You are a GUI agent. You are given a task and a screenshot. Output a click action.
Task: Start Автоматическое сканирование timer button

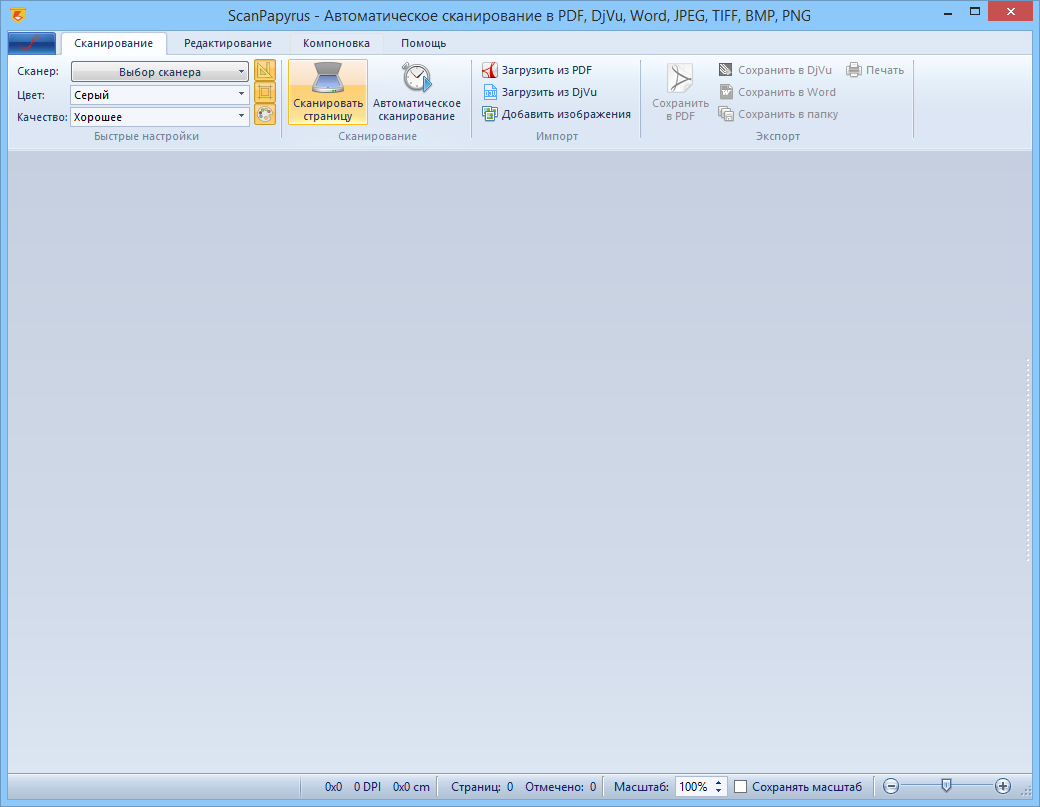417,92
